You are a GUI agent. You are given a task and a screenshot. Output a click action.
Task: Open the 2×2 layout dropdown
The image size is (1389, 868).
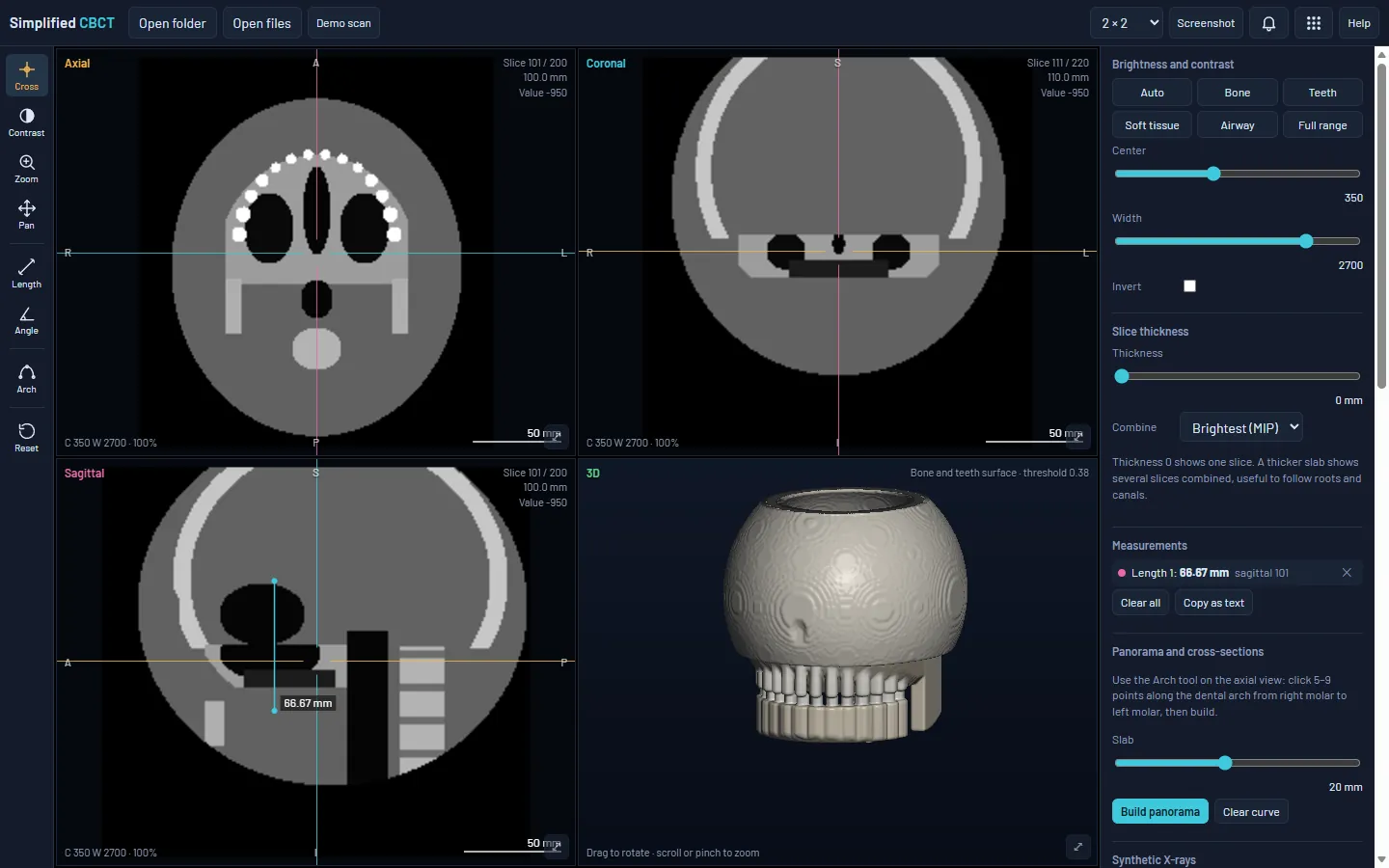pyautogui.click(x=1129, y=23)
